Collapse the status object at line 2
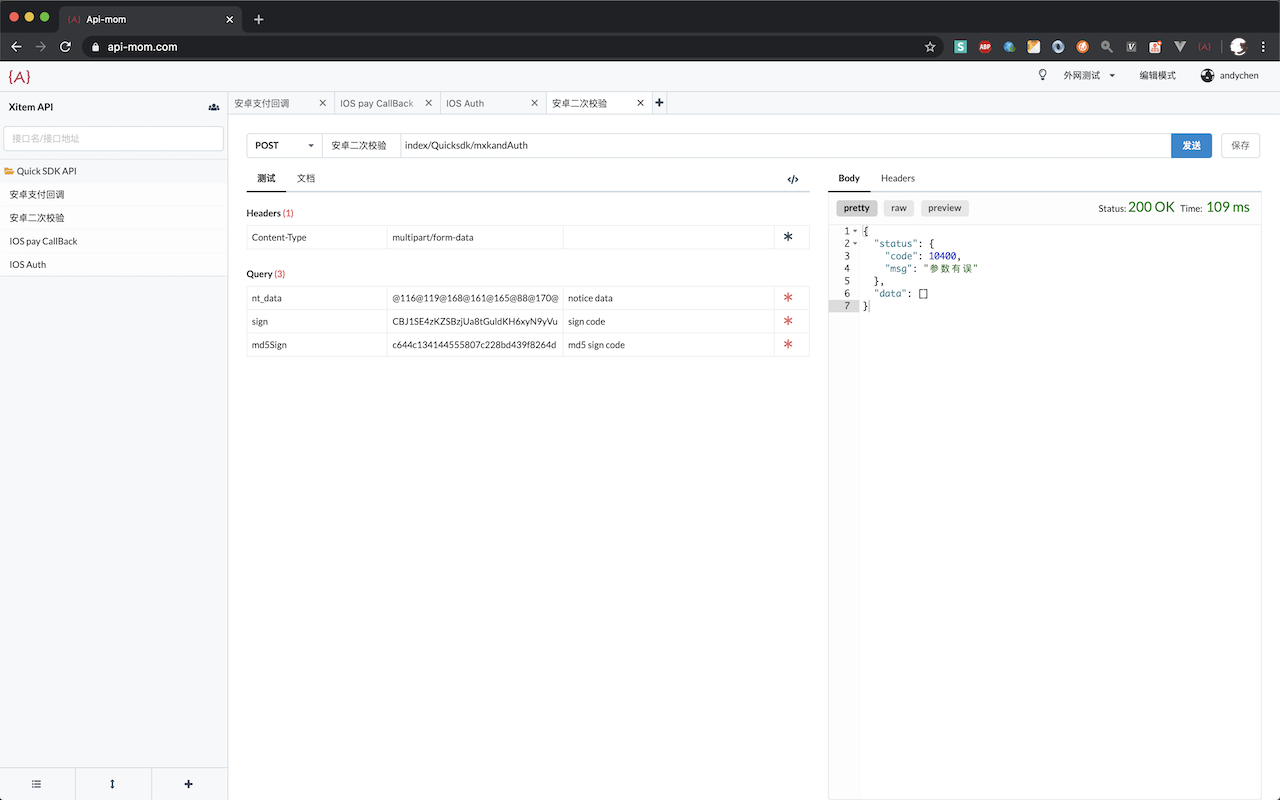Screen dimensions: 1280x800 [x=855, y=244]
